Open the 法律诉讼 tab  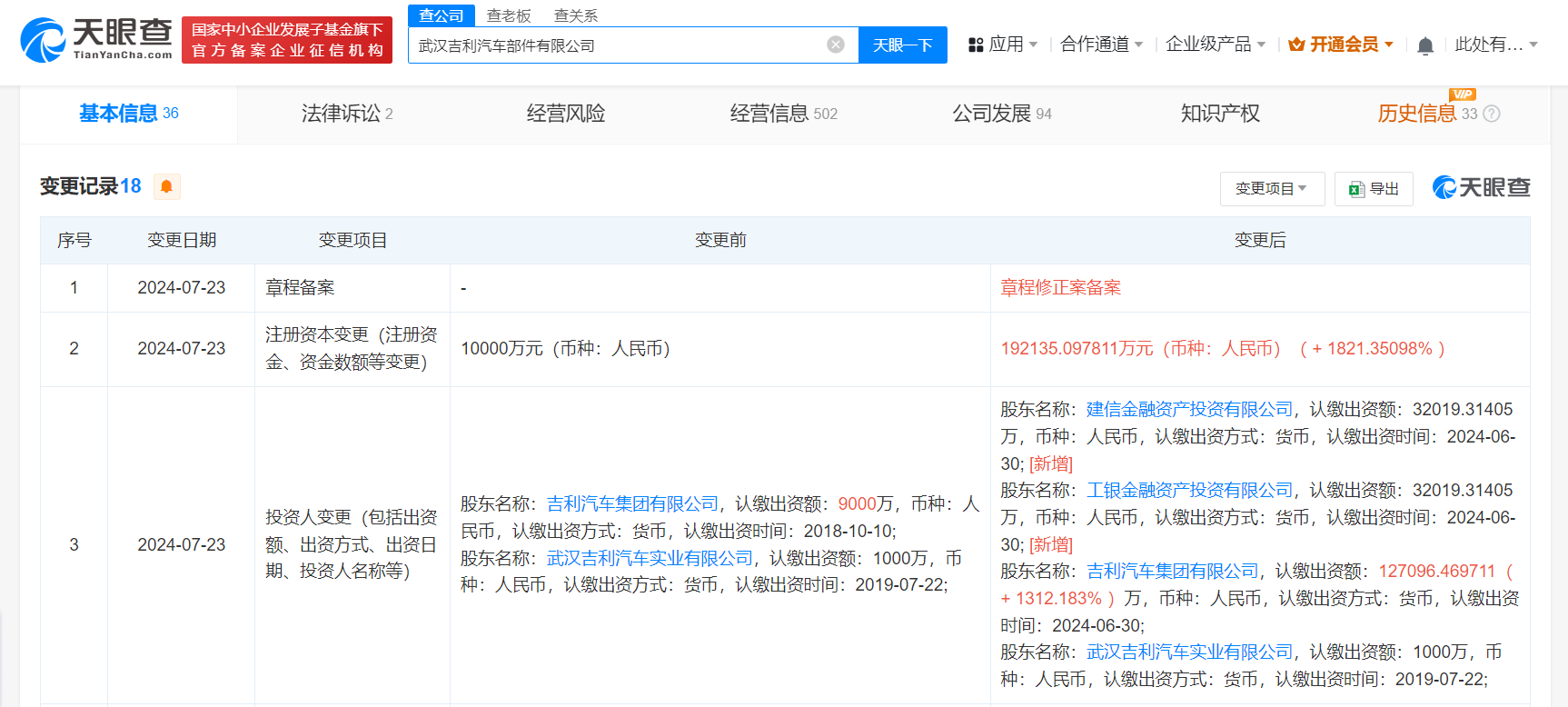click(x=347, y=114)
